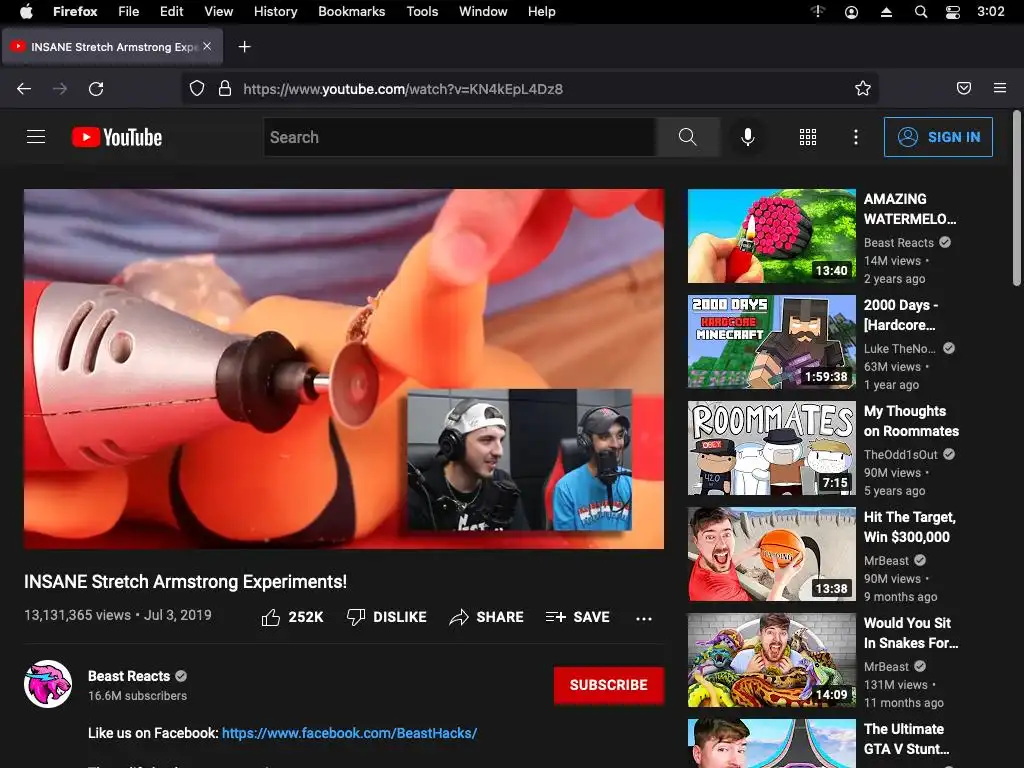The height and width of the screenshot is (768, 1024).
Task: Close the INSANE Stretch Armstrong tab
Action: pyautogui.click(x=207, y=46)
